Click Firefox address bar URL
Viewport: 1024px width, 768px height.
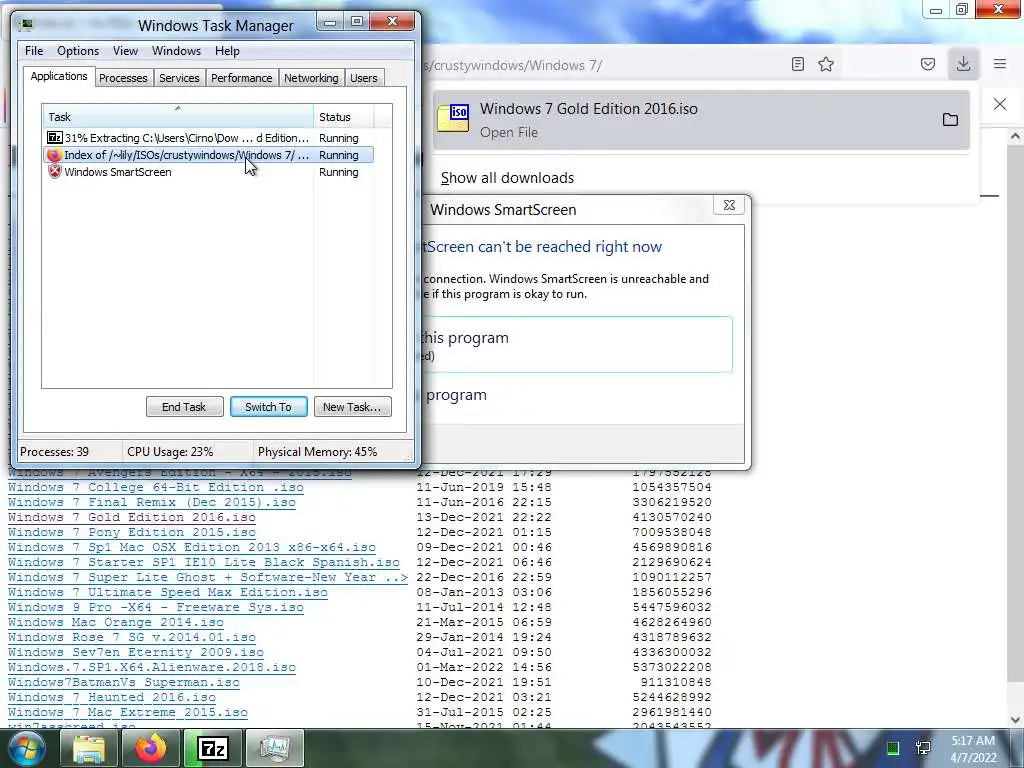point(513,65)
